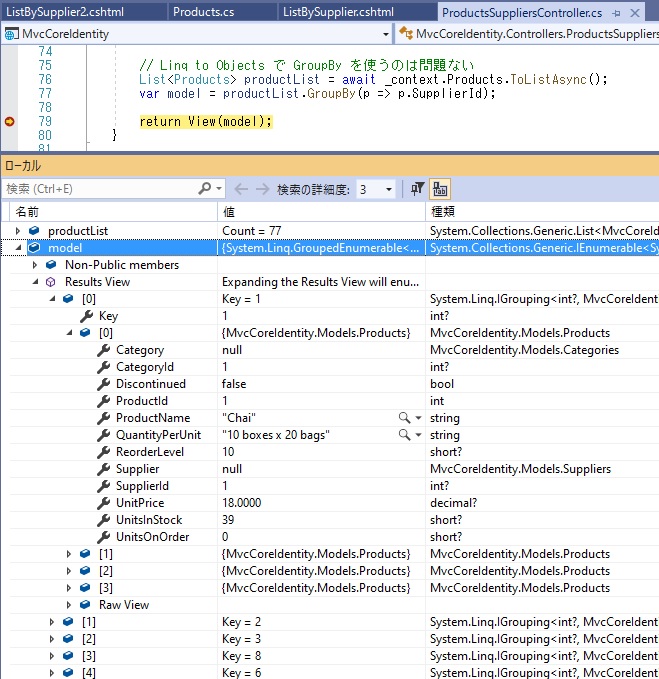Click the Locals search input field
The image size is (659, 679).
coord(100,189)
